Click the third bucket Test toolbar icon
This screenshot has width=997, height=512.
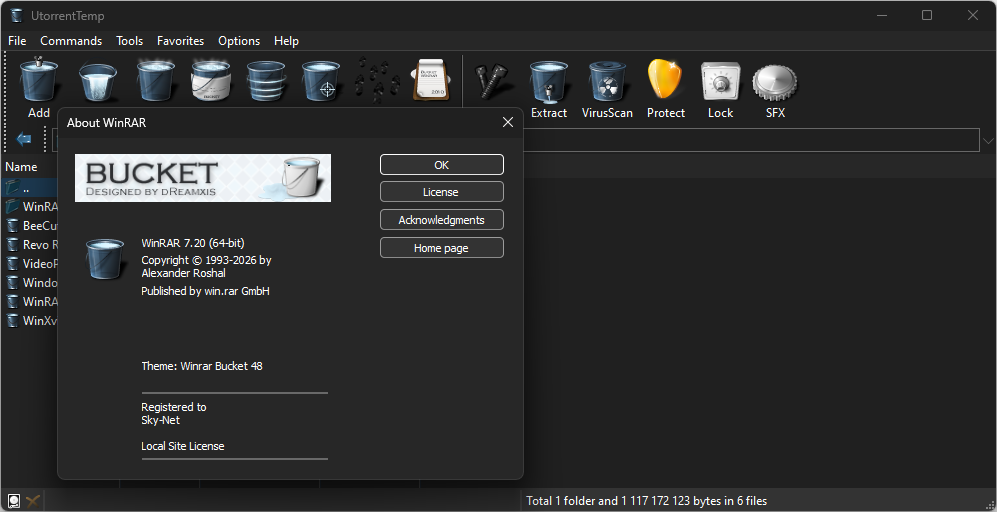[156, 80]
